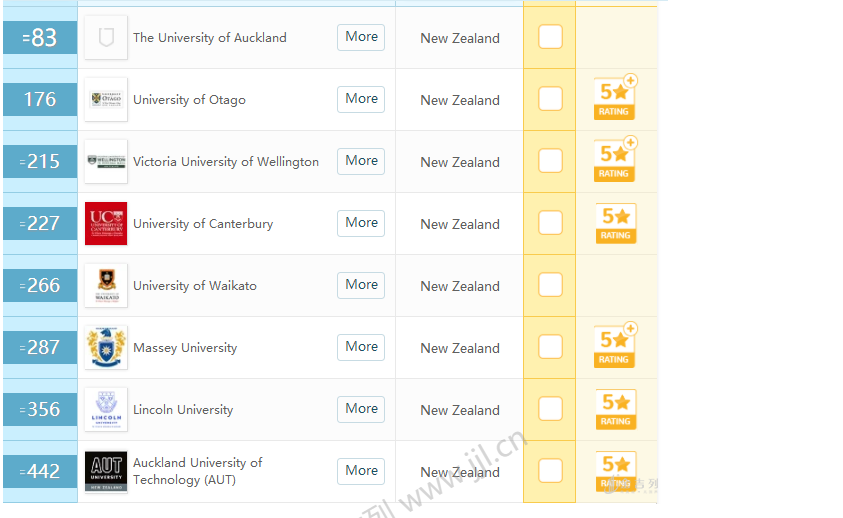Open the Massey University link

[x=185, y=348]
